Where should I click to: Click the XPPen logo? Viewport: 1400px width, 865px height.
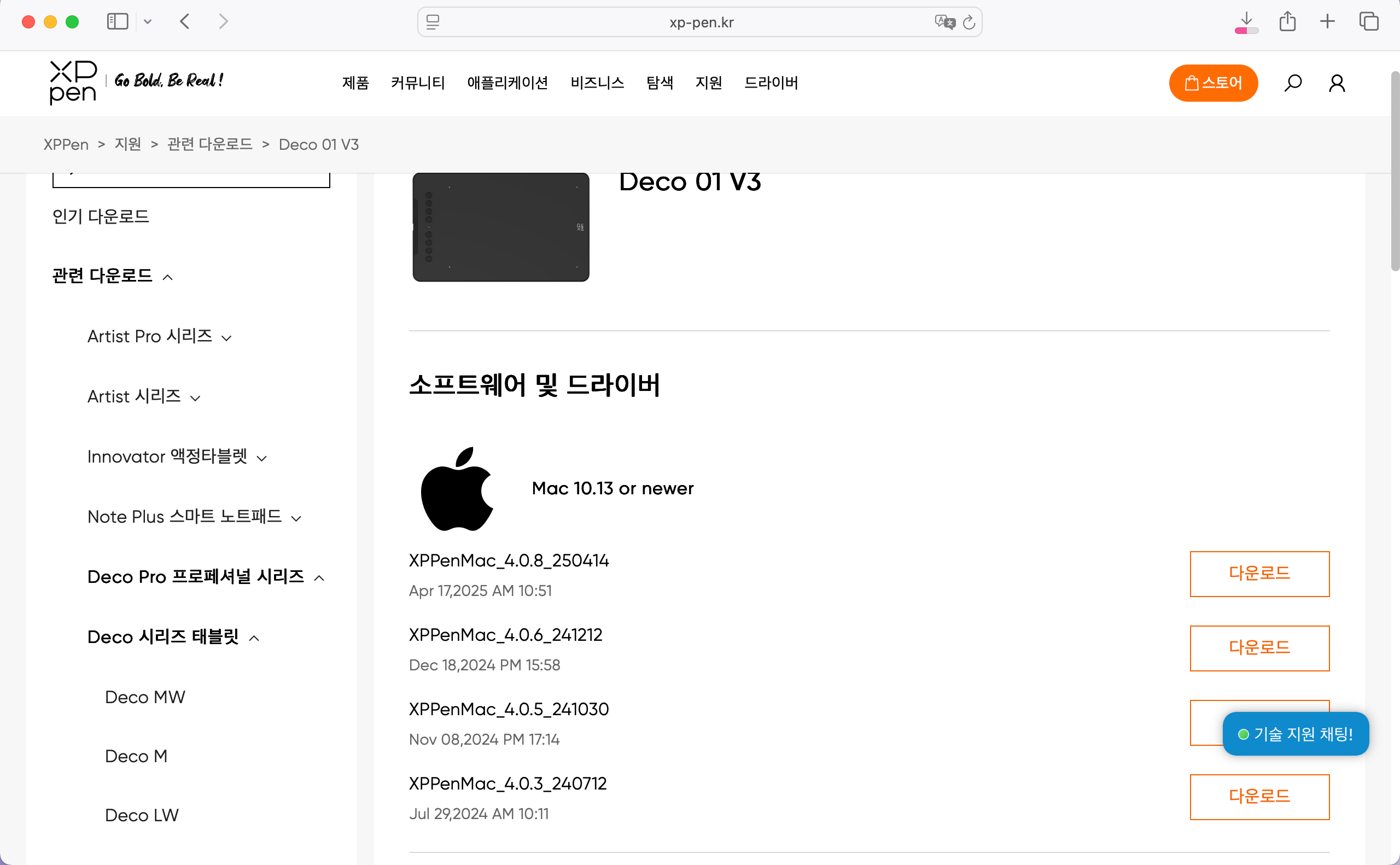[x=73, y=83]
